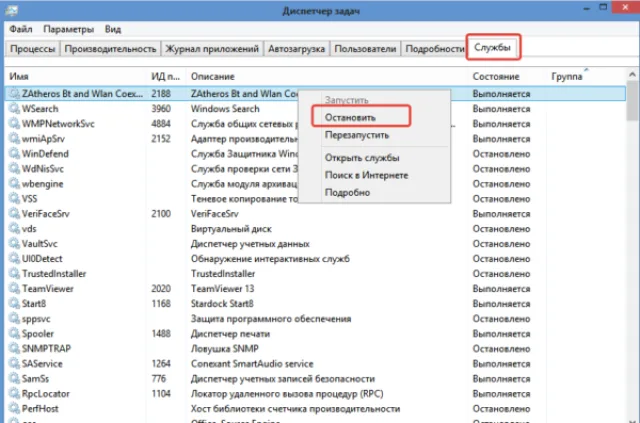Sort by the ИД п... column header

tap(165, 76)
